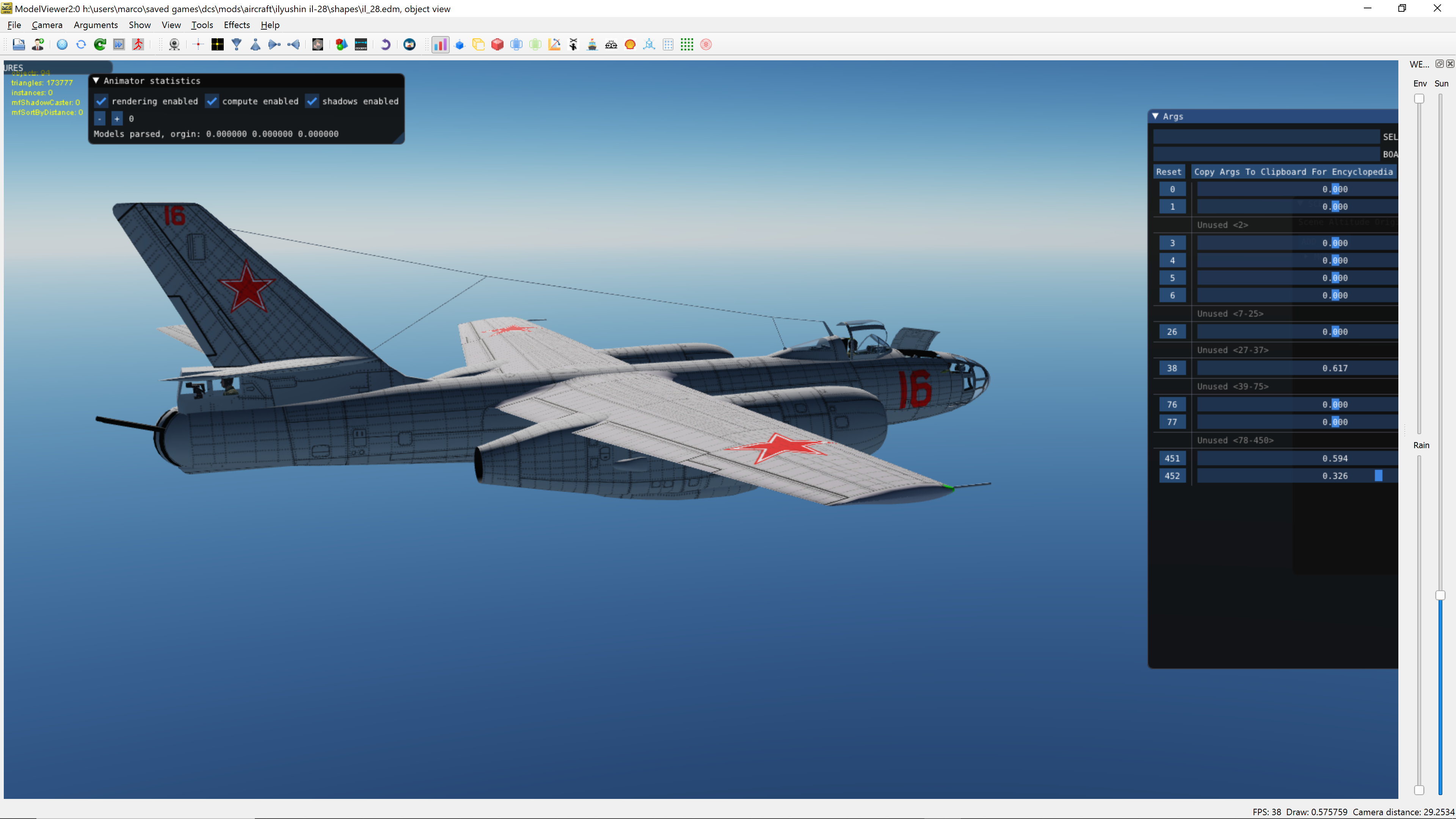Click the open model file icon
The height and width of the screenshot is (819, 1456).
[19, 45]
